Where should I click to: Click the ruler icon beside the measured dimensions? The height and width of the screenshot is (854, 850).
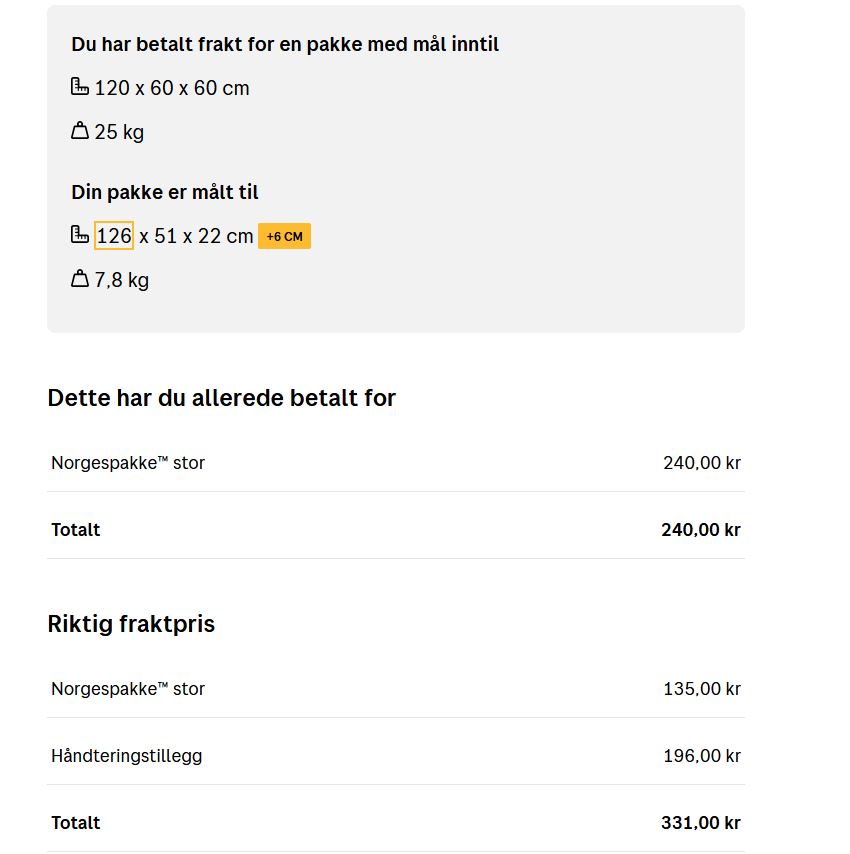pyautogui.click(x=80, y=235)
